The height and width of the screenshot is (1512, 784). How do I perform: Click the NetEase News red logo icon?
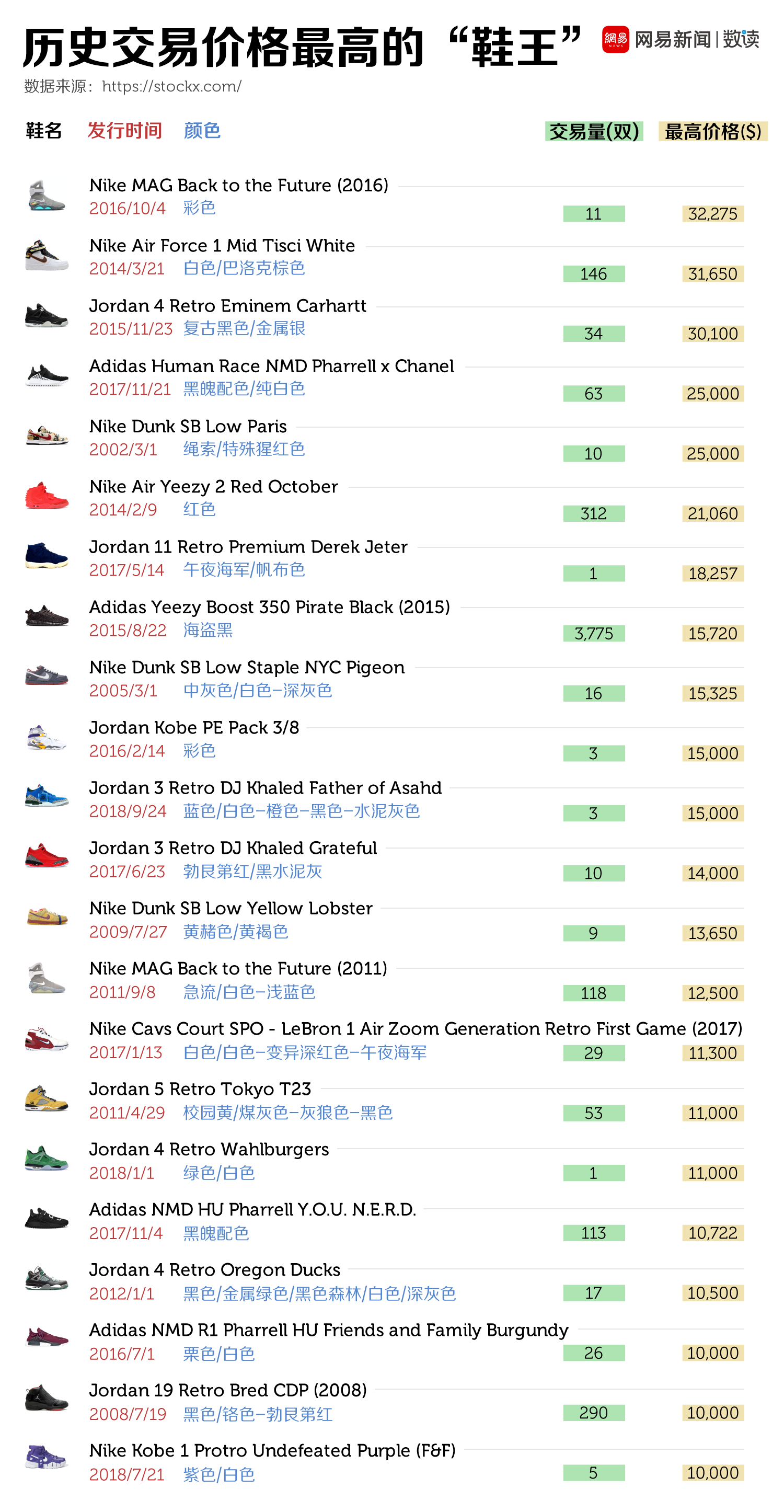click(x=615, y=40)
